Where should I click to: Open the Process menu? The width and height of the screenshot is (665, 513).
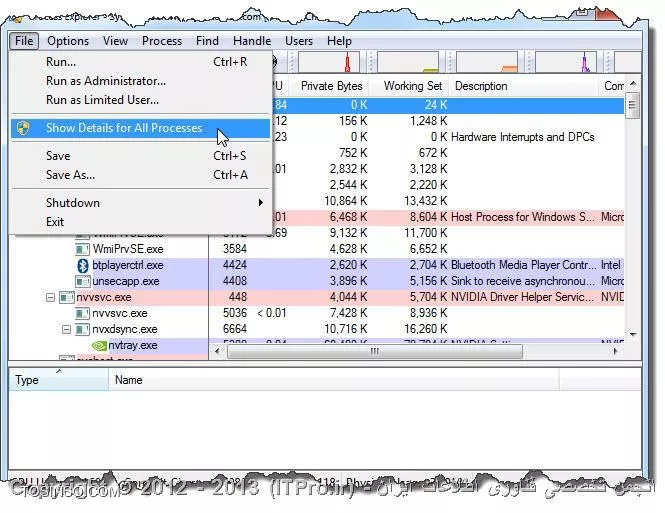(162, 41)
